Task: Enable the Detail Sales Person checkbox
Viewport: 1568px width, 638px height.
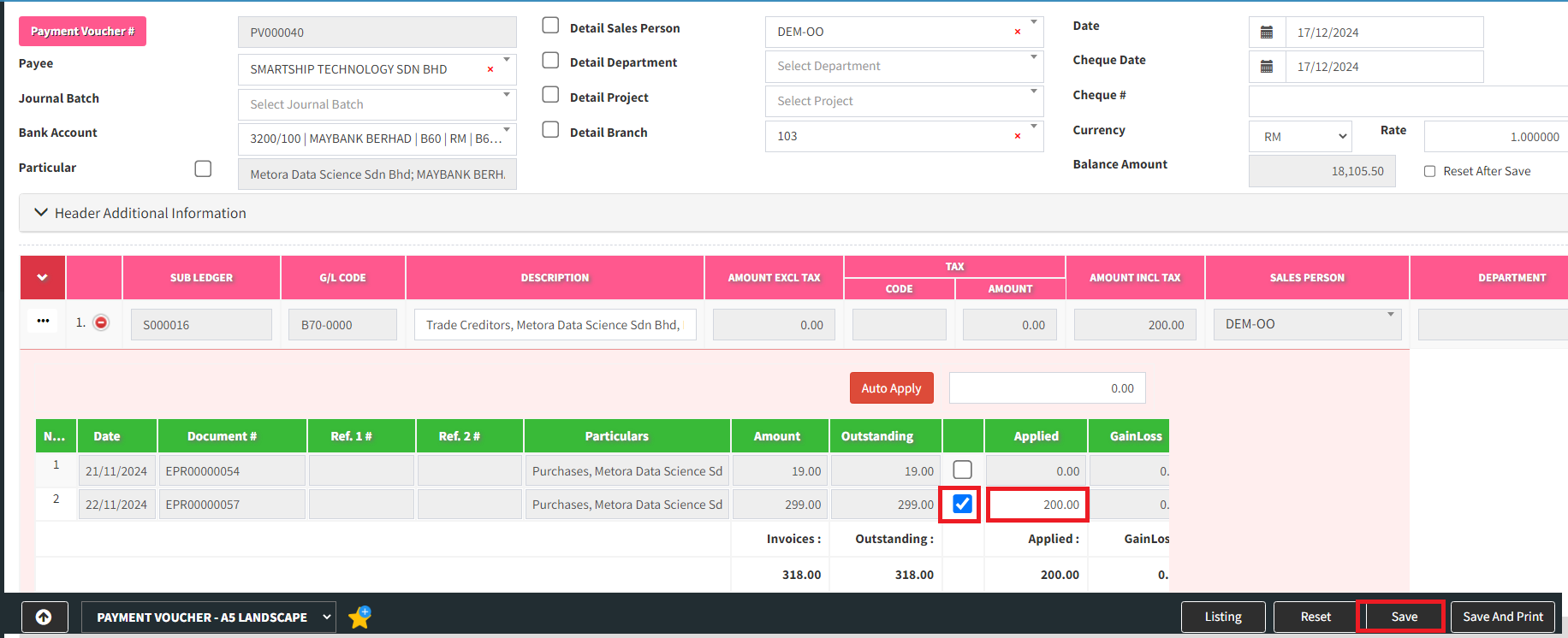Action: (551, 26)
